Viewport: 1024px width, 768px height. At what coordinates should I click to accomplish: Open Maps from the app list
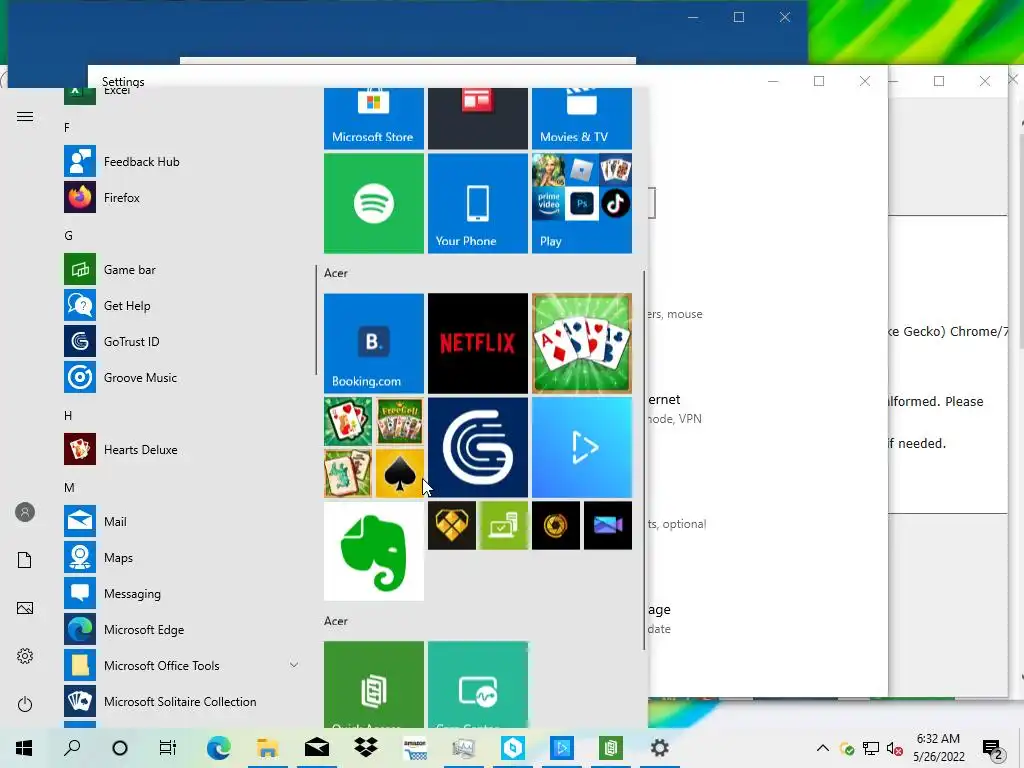click(183, 557)
